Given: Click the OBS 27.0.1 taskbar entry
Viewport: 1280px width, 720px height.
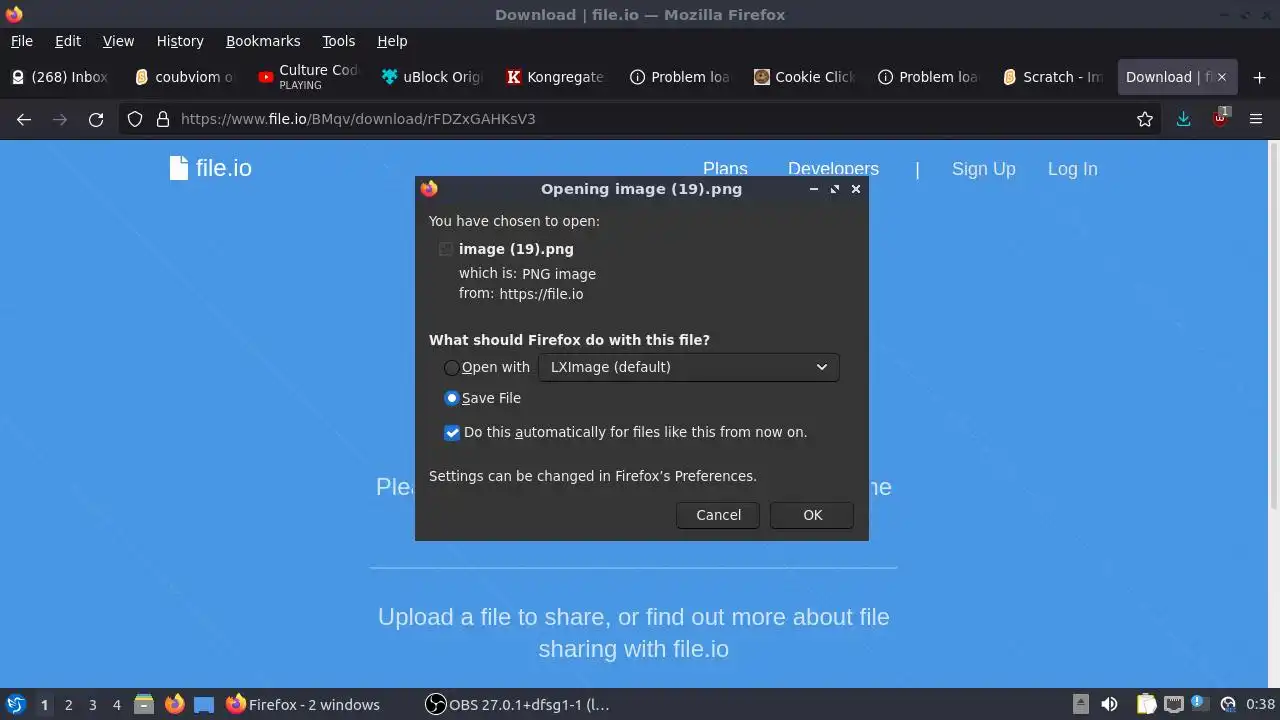Looking at the screenshot, I should (520, 704).
